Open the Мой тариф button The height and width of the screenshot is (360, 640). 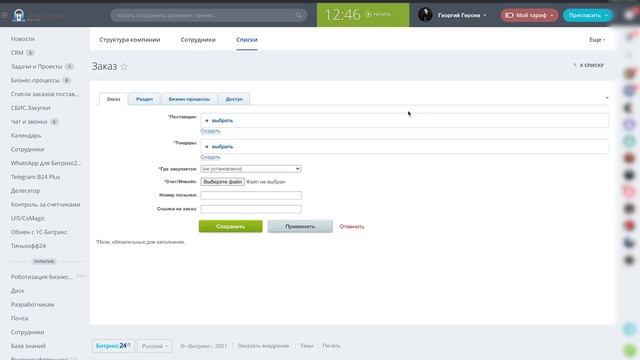529,15
